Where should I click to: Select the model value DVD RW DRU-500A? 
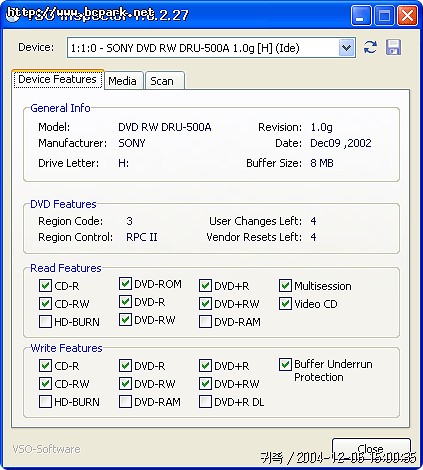point(165,127)
